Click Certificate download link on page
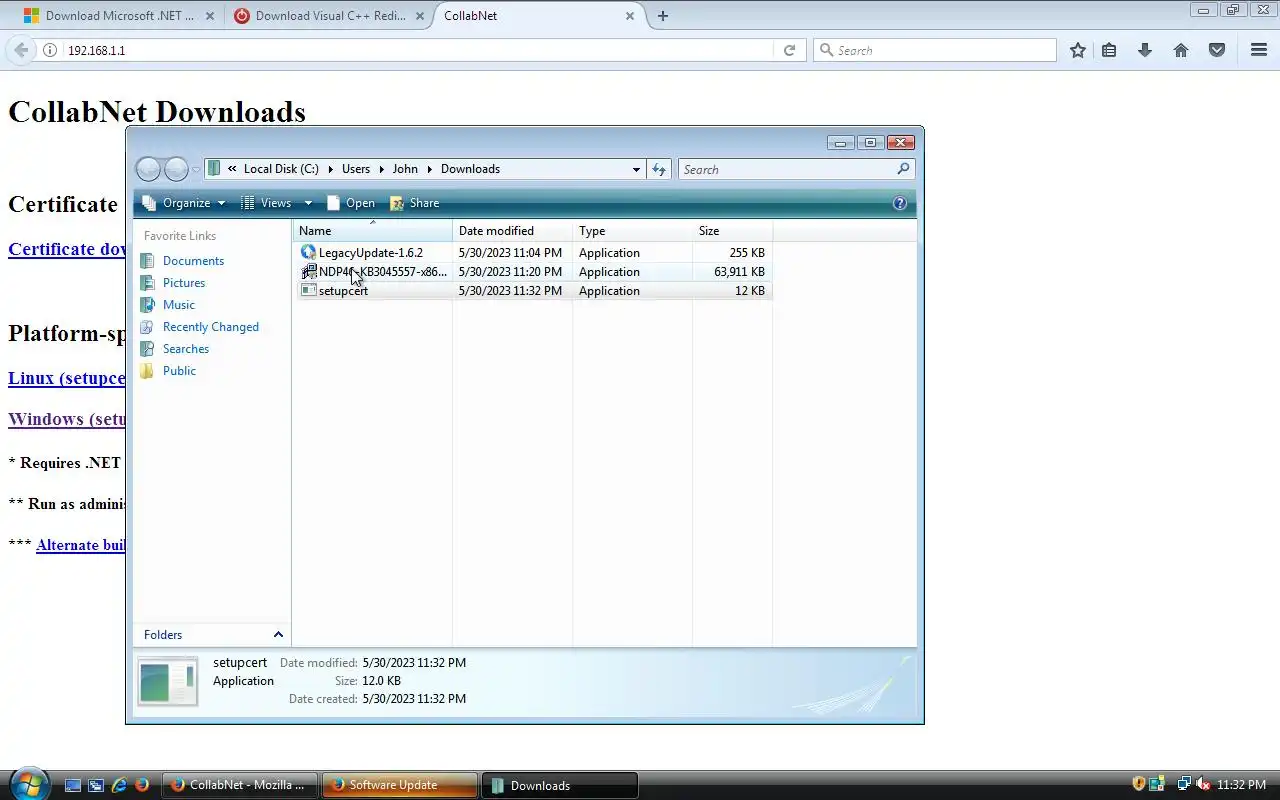 coord(66,249)
